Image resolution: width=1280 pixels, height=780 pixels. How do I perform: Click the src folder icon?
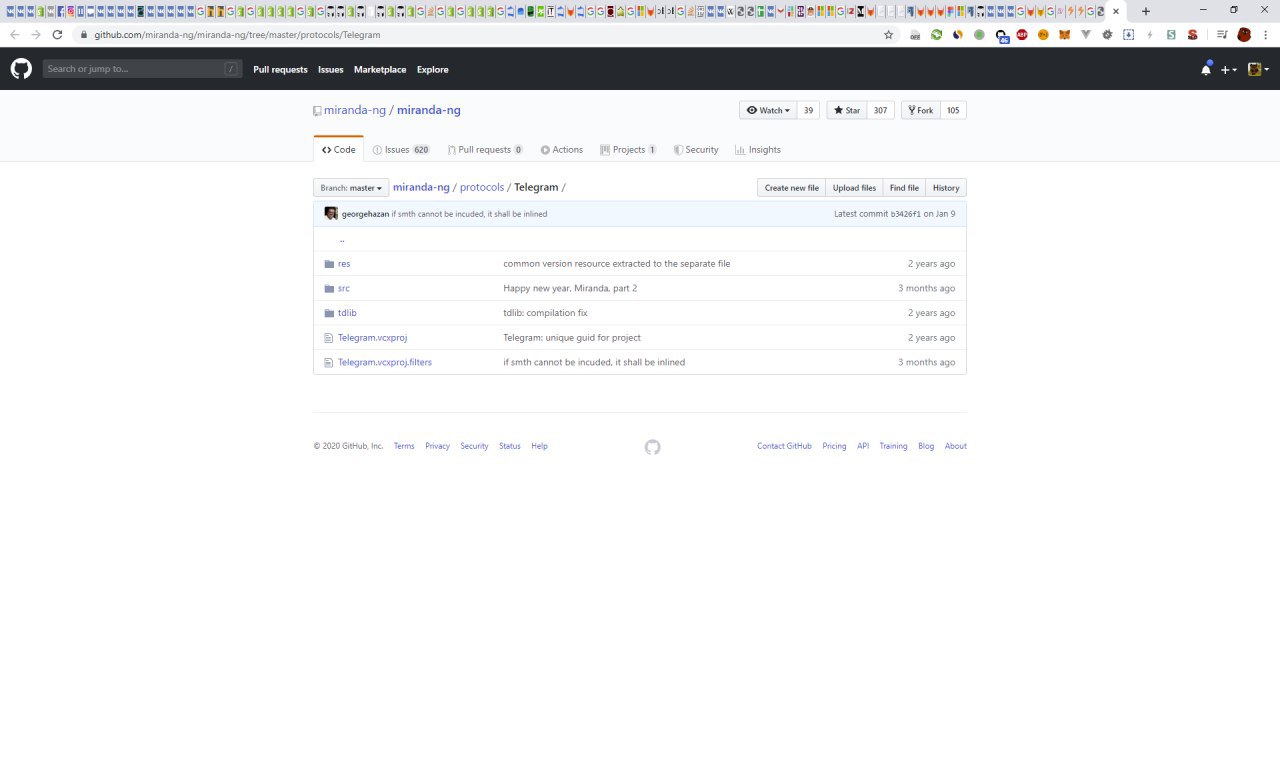329,288
